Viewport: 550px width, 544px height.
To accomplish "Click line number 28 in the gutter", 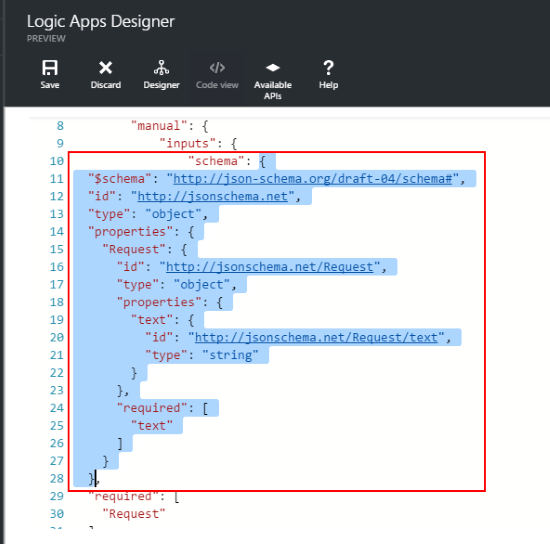I will [57, 479].
